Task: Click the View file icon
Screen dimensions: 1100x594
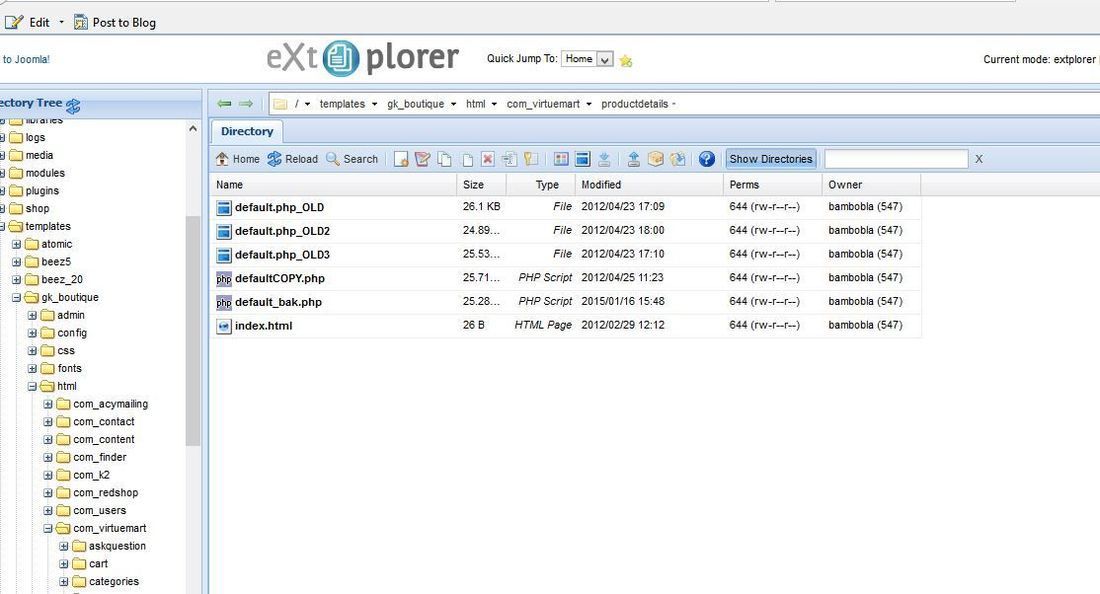Action: 561,159
